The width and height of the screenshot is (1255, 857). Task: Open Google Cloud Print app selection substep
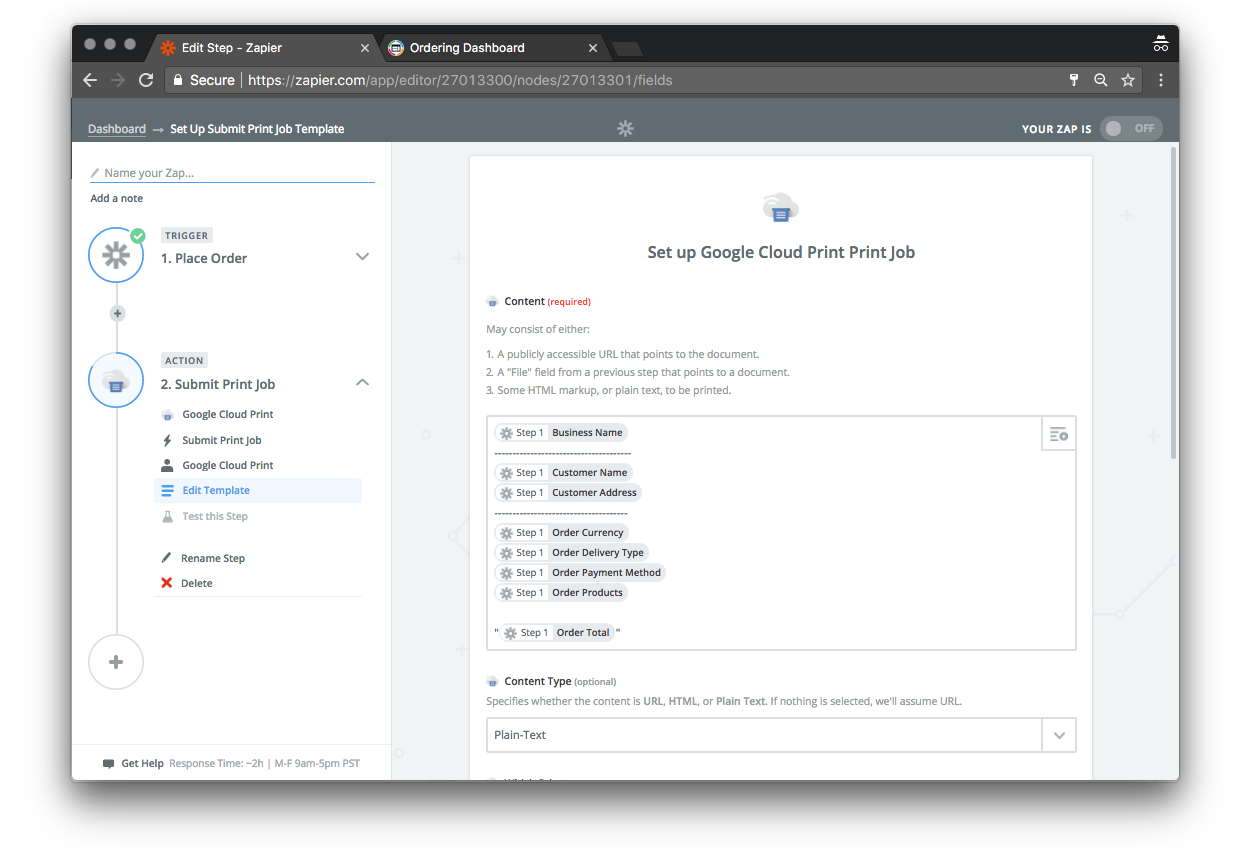[228, 414]
